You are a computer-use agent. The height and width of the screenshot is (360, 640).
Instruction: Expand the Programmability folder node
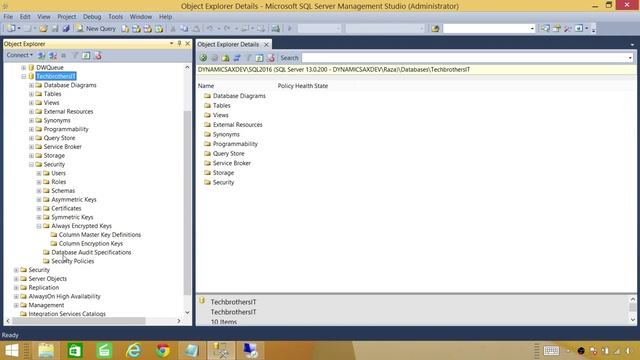(31, 129)
